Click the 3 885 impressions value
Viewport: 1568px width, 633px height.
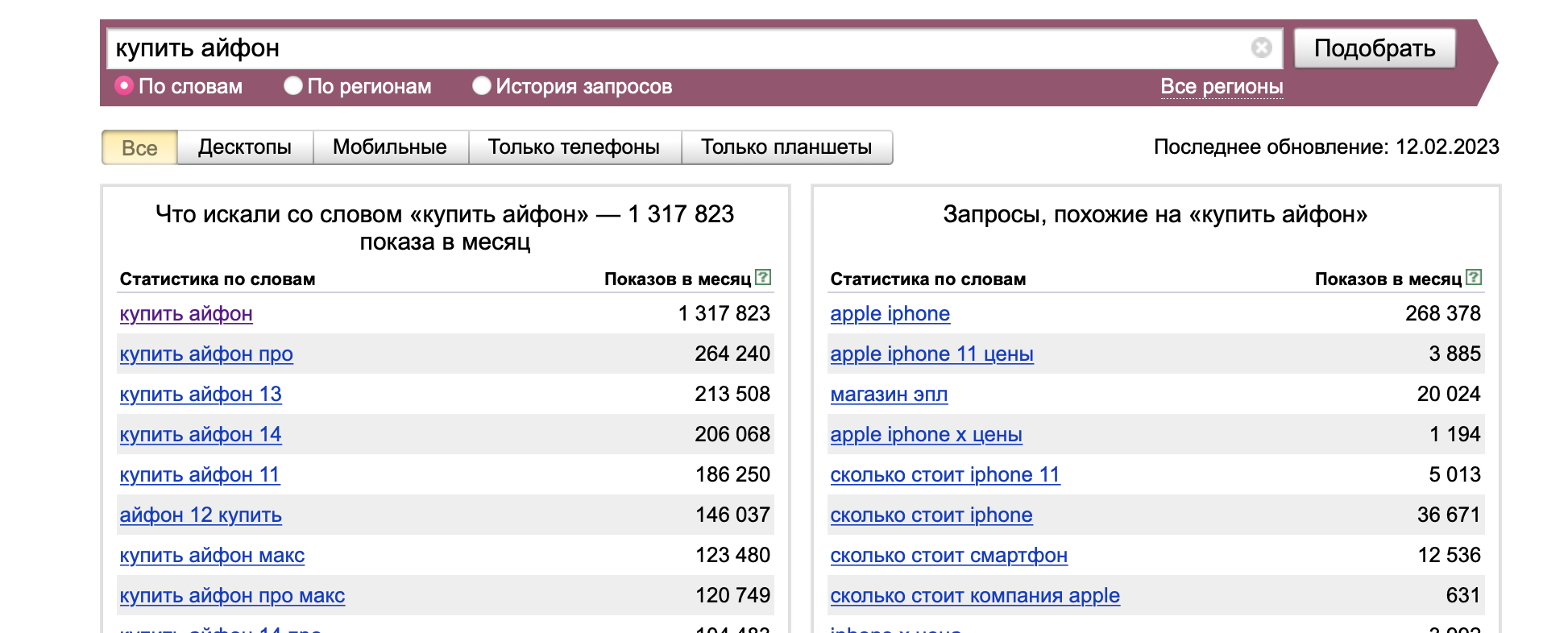click(x=1455, y=354)
